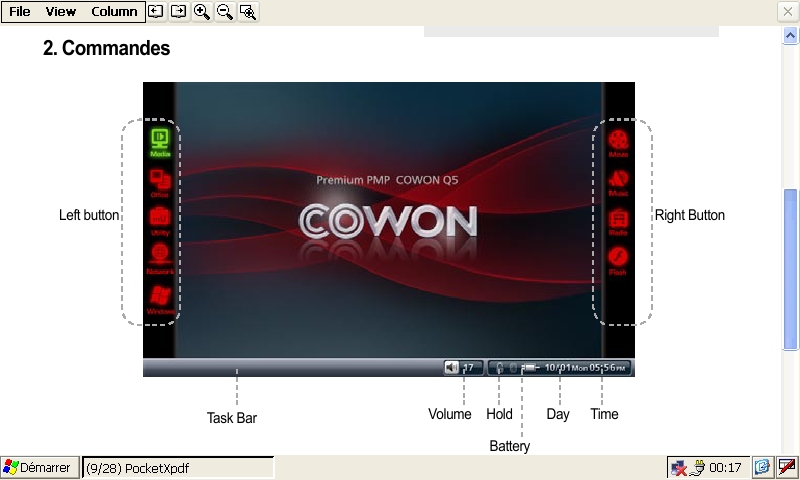Open the View menu
The image size is (800, 480).
(60, 11)
